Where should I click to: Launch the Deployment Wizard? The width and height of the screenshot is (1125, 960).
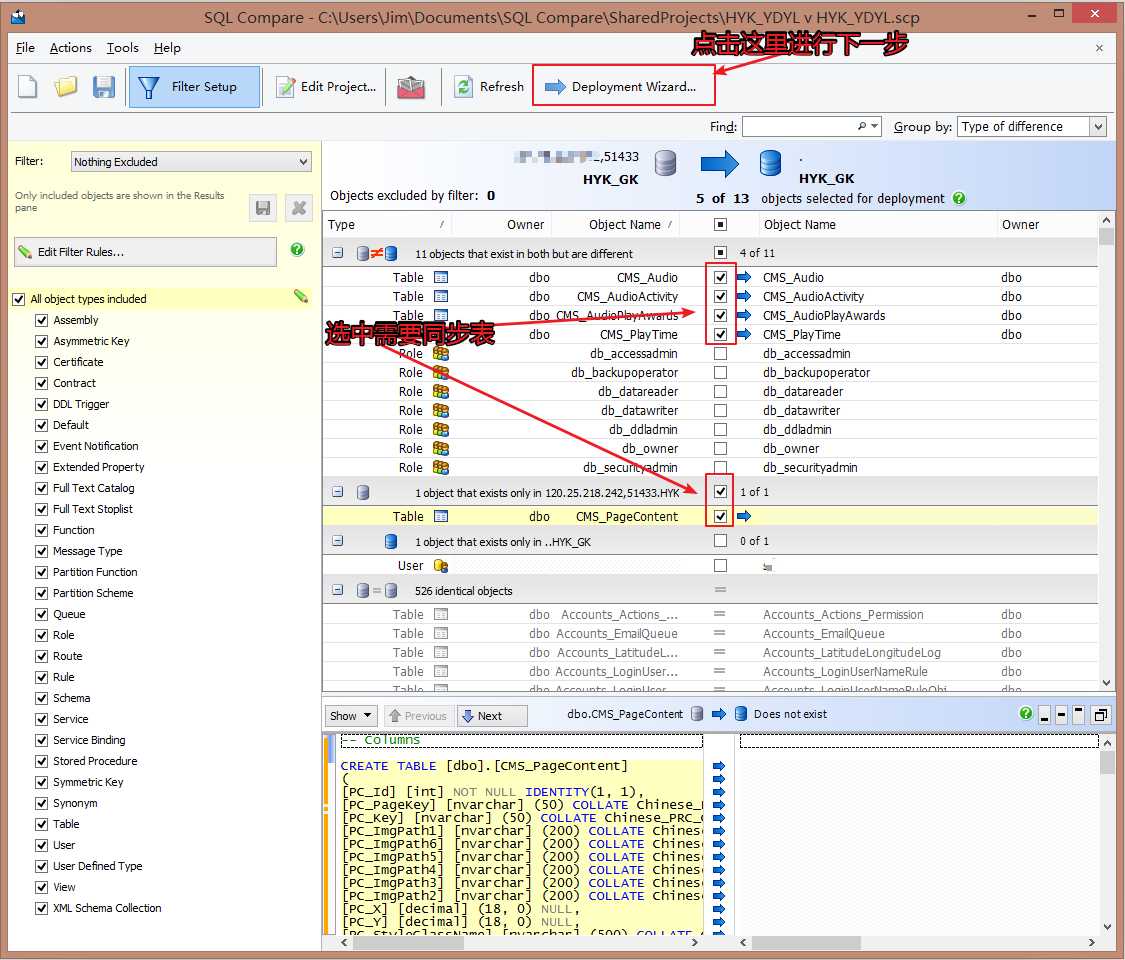[621, 87]
